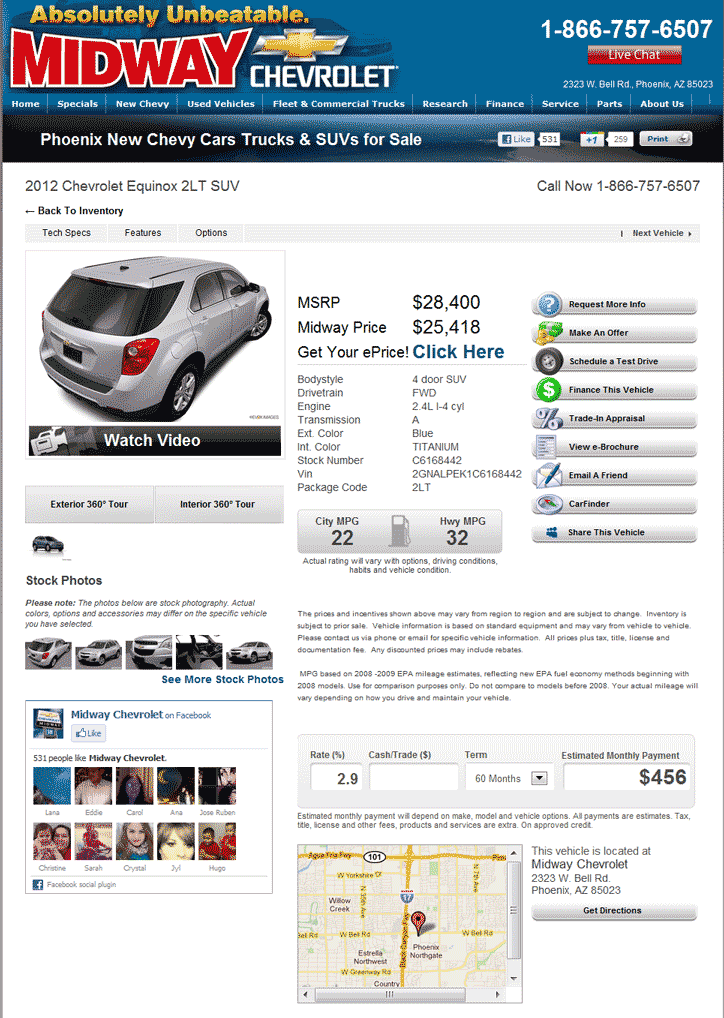The image size is (724, 1018).
Task: Click the Like button in Facebook widget
Action: click(89, 733)
